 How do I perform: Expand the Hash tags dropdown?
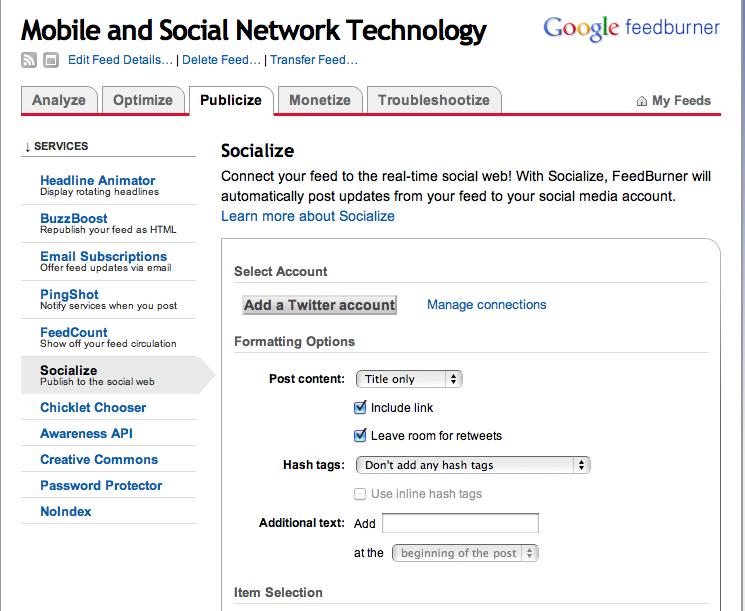click(473, 465)
